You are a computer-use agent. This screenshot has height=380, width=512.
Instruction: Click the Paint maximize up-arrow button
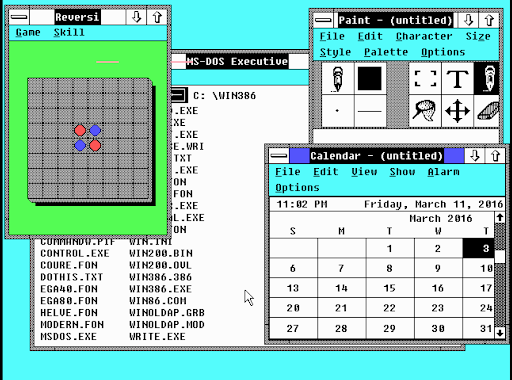[x=489, y=20]
